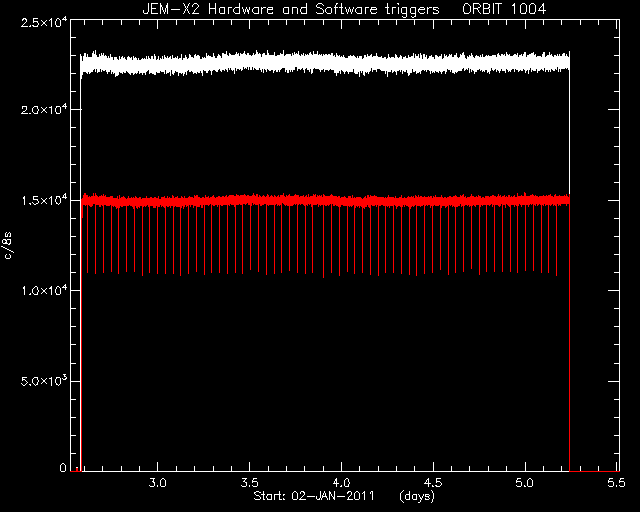Click the 5.5 x-axis tick label
The image size is (640, 512).
click(616, 483)
